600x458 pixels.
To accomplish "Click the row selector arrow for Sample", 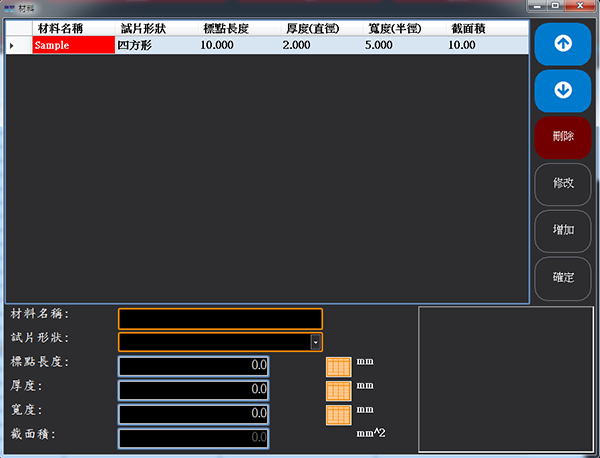I will tap(12, 45).
